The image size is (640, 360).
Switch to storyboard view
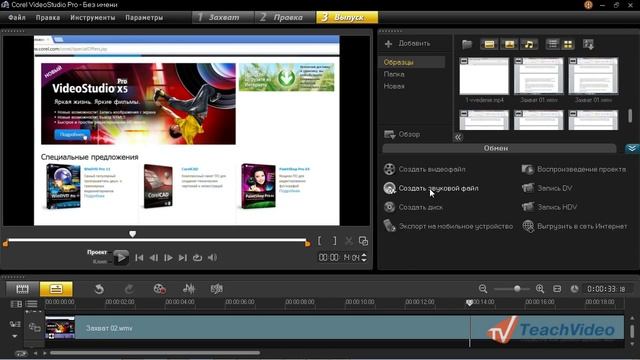point(22,289)
